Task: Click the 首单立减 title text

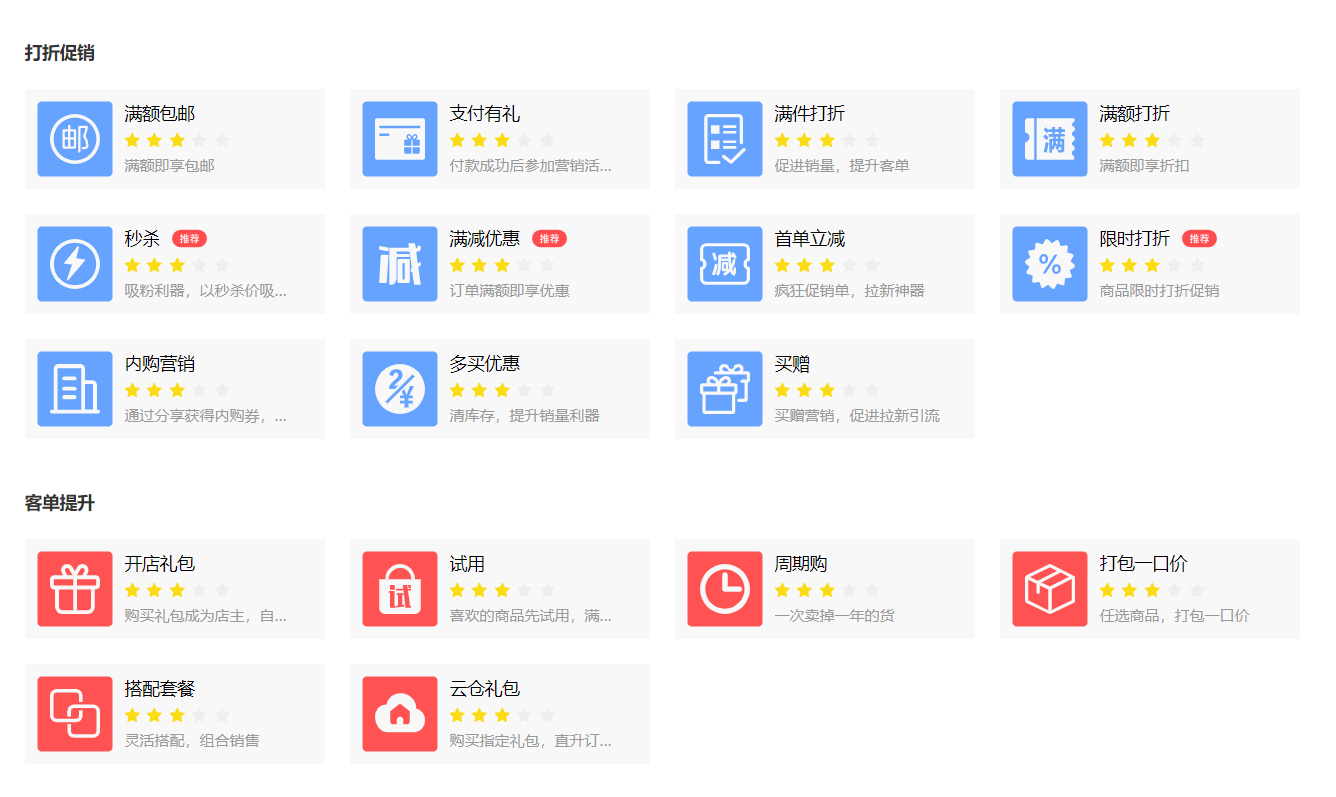Action: click(x=810, y=239)
